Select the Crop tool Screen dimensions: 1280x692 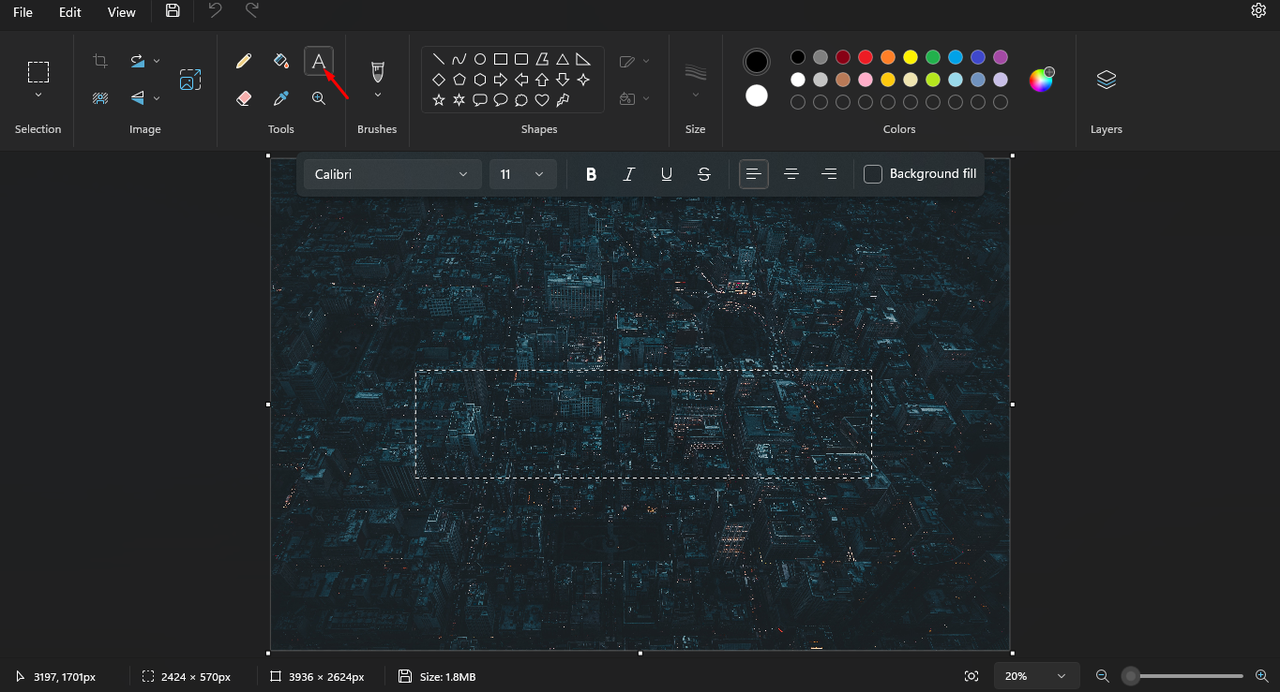click(100, 61)
